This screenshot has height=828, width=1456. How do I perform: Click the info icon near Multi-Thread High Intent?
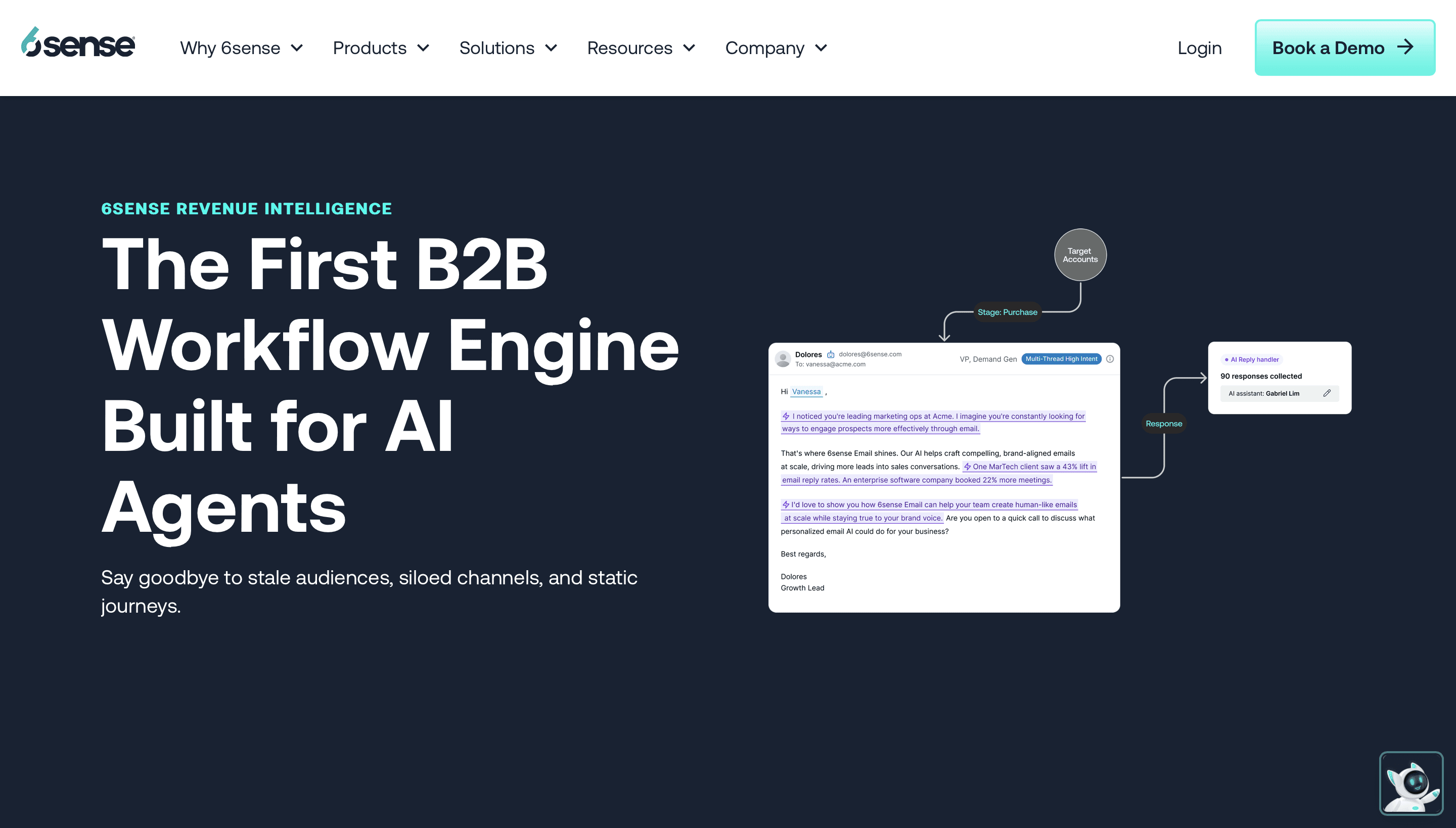pos(1110,359)
